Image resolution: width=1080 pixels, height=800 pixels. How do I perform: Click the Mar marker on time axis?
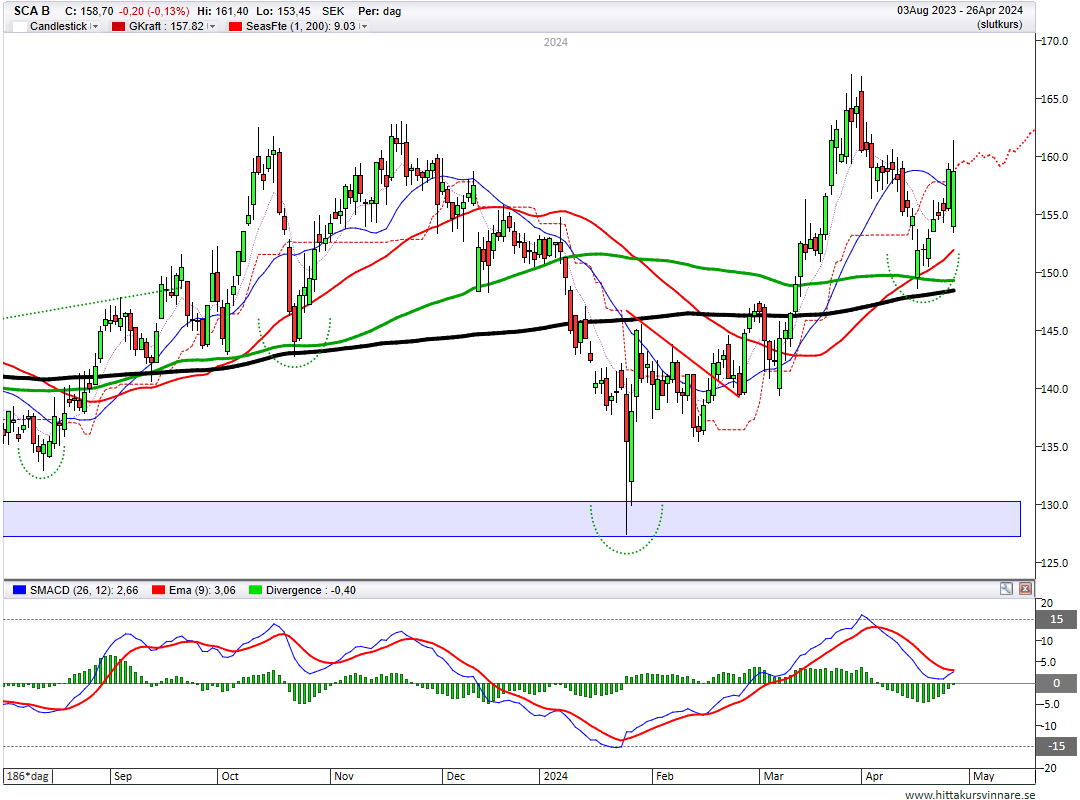point(773,776)
